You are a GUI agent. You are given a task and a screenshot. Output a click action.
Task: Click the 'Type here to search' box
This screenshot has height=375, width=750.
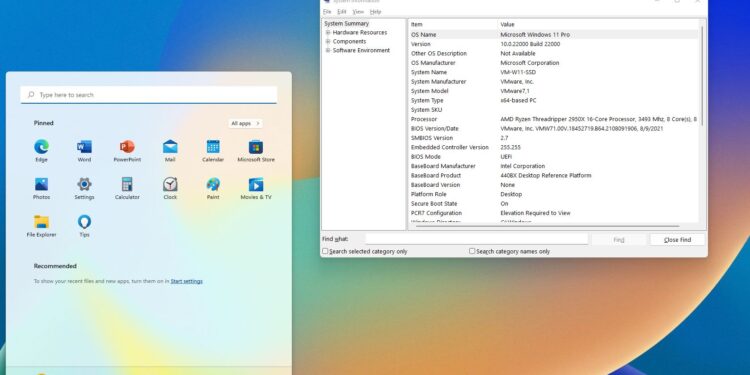click(149, 95)
